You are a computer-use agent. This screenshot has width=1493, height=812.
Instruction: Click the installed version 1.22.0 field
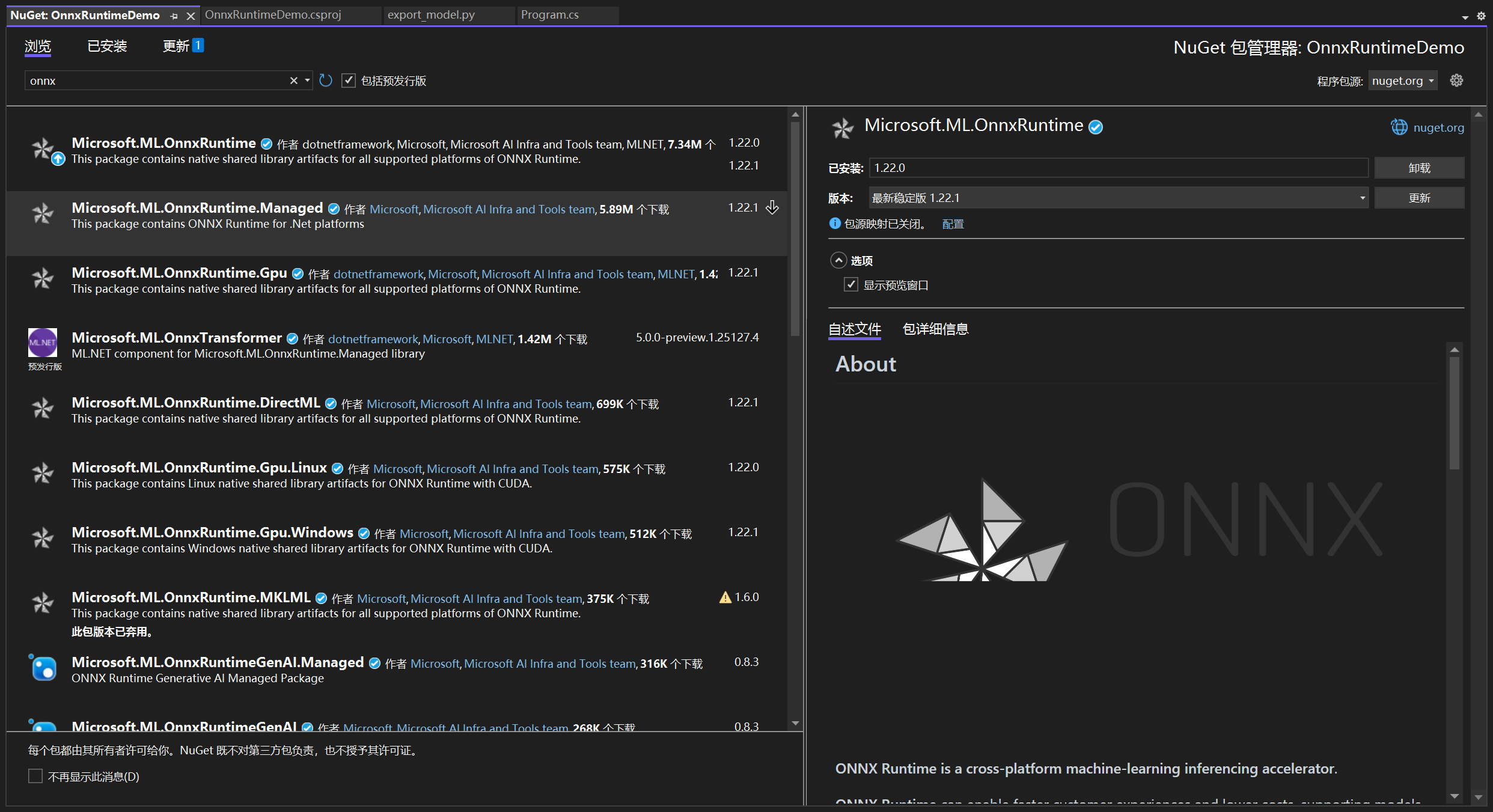1119,168
